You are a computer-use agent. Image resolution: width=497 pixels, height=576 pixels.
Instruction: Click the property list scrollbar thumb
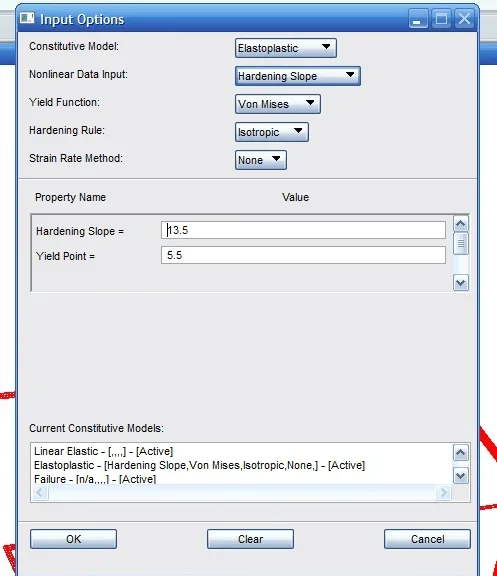pyautogui.click(x=461, y=243)
